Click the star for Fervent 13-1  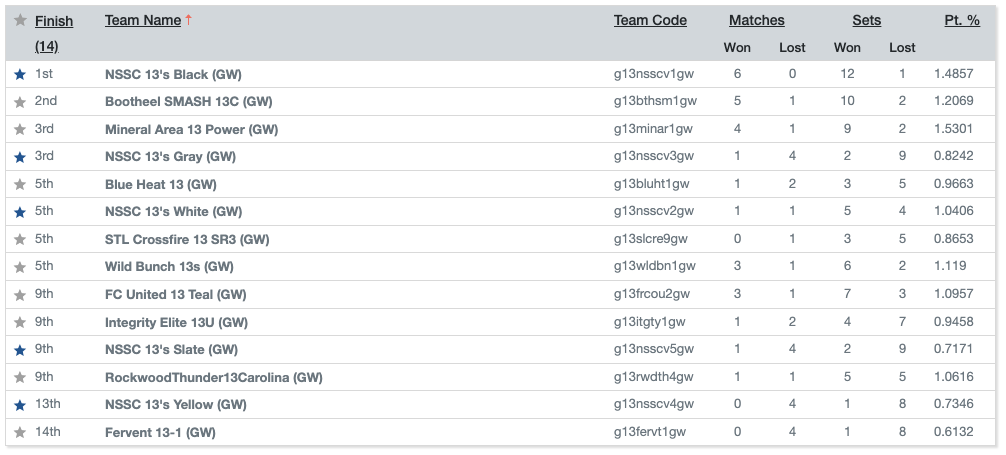(20, 433)
